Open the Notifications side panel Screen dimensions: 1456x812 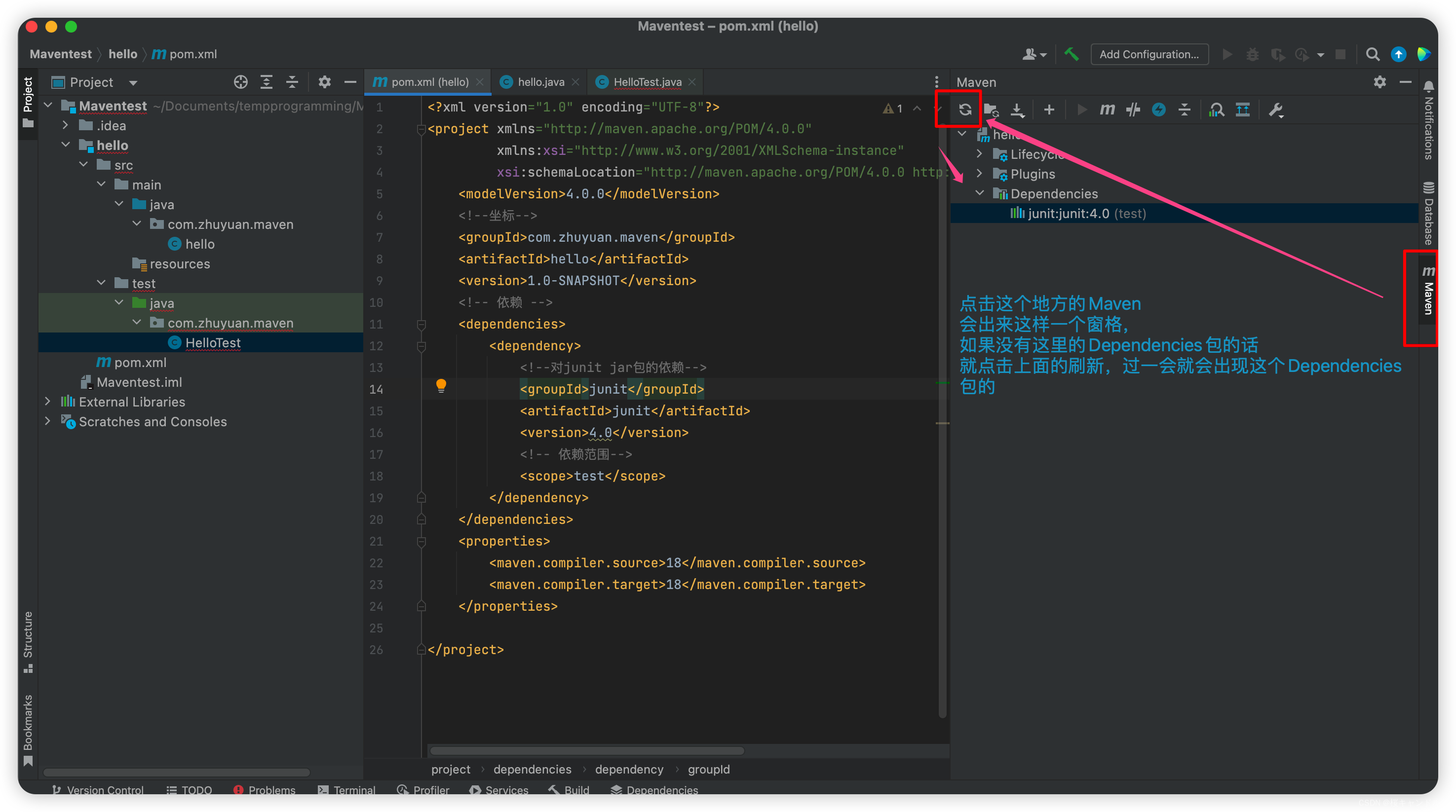click(x=1428, y=120)
